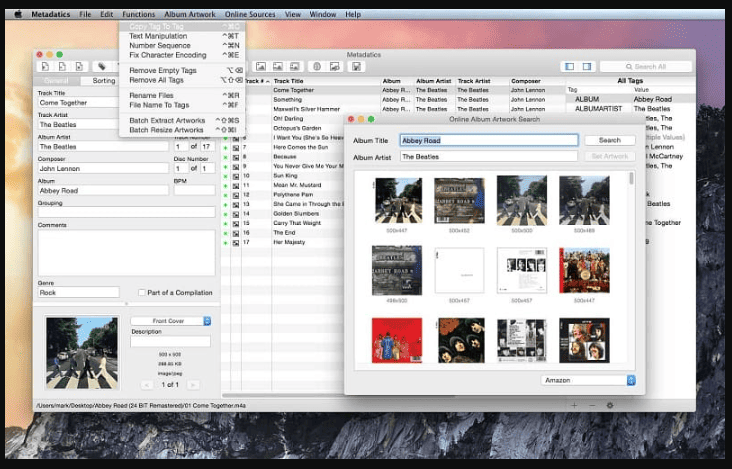Click the Set Artwork button
The height and width of the screenshot is (469, 732).
coord(610,156)
